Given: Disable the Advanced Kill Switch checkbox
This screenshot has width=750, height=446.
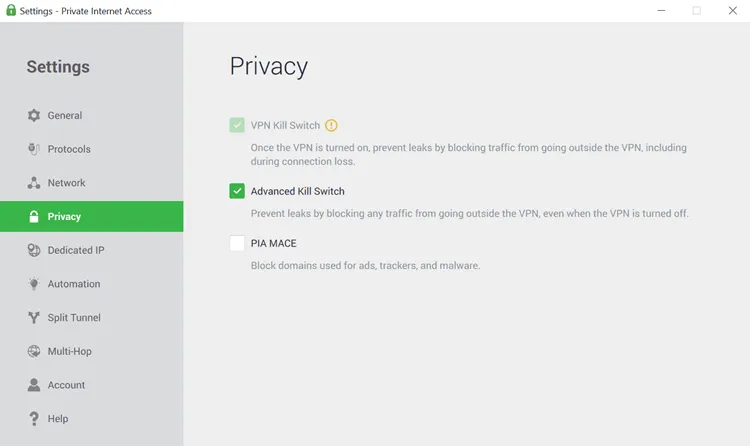Looking at the screenshot, I should (237, 191).
